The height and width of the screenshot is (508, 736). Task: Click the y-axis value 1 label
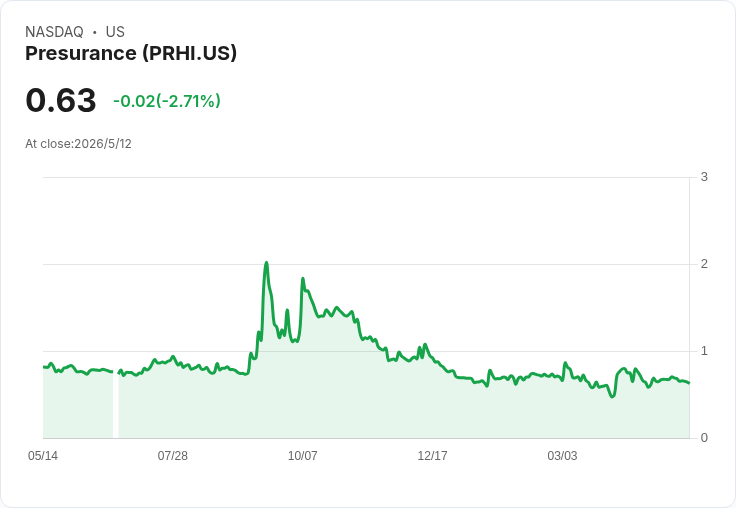coord(704,351)
